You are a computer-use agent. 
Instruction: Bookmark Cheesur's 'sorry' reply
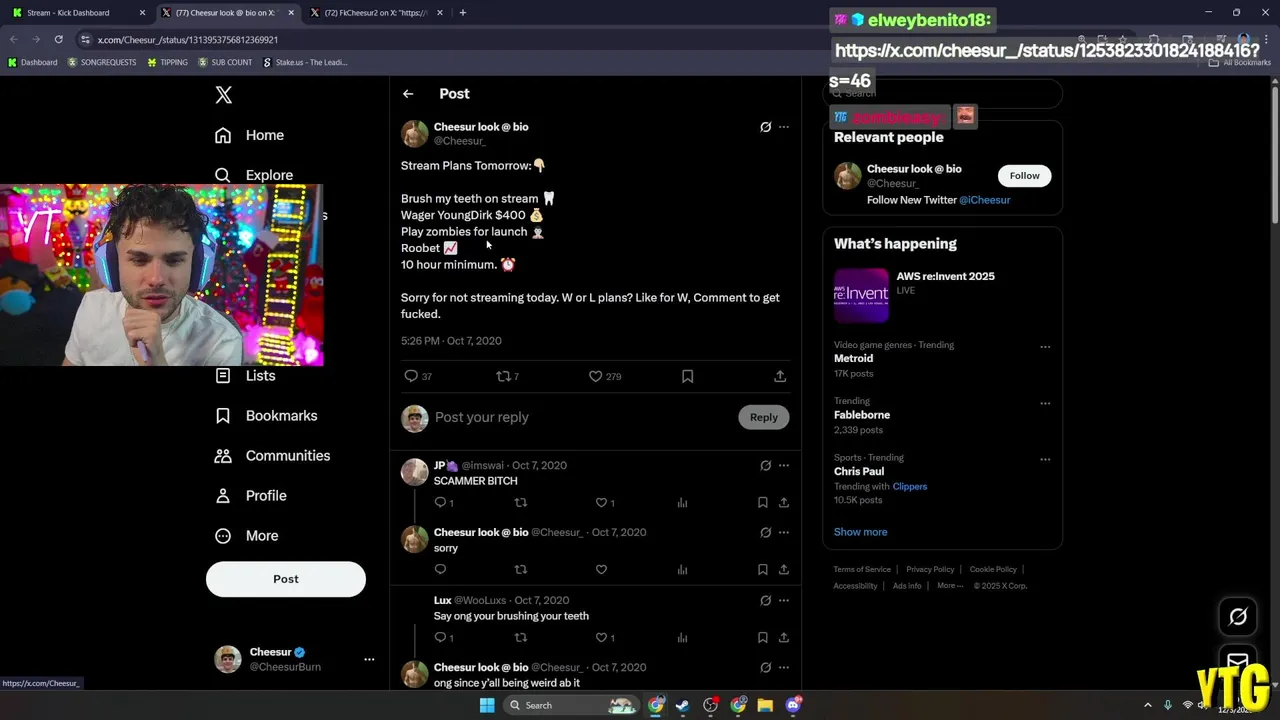click(762, 570)
